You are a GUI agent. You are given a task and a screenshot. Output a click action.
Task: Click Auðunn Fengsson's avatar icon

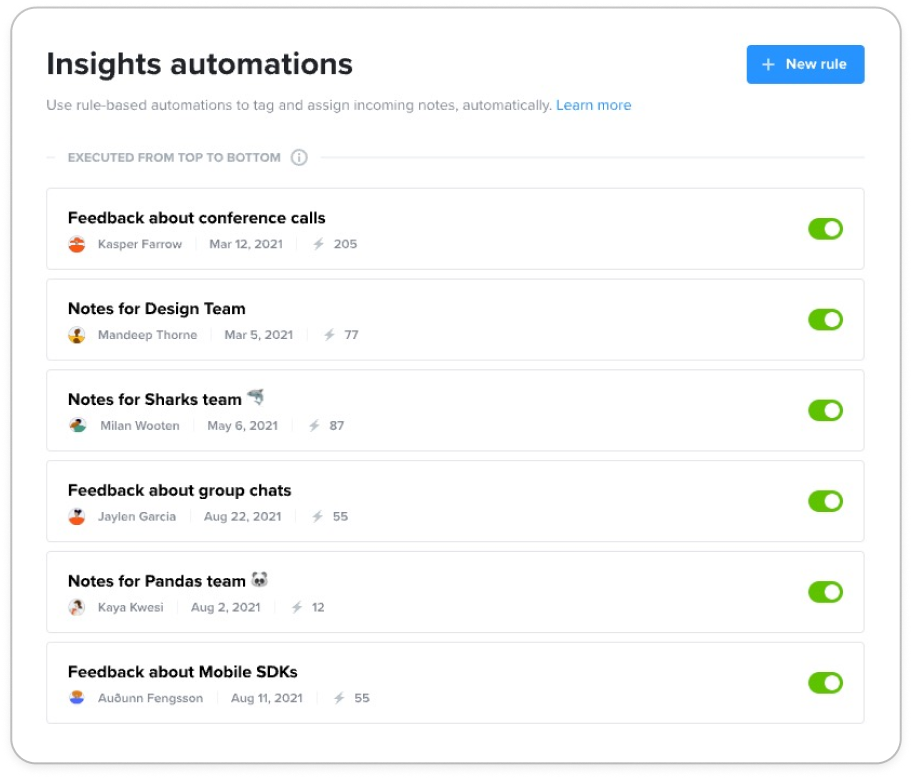click(77, 698)
